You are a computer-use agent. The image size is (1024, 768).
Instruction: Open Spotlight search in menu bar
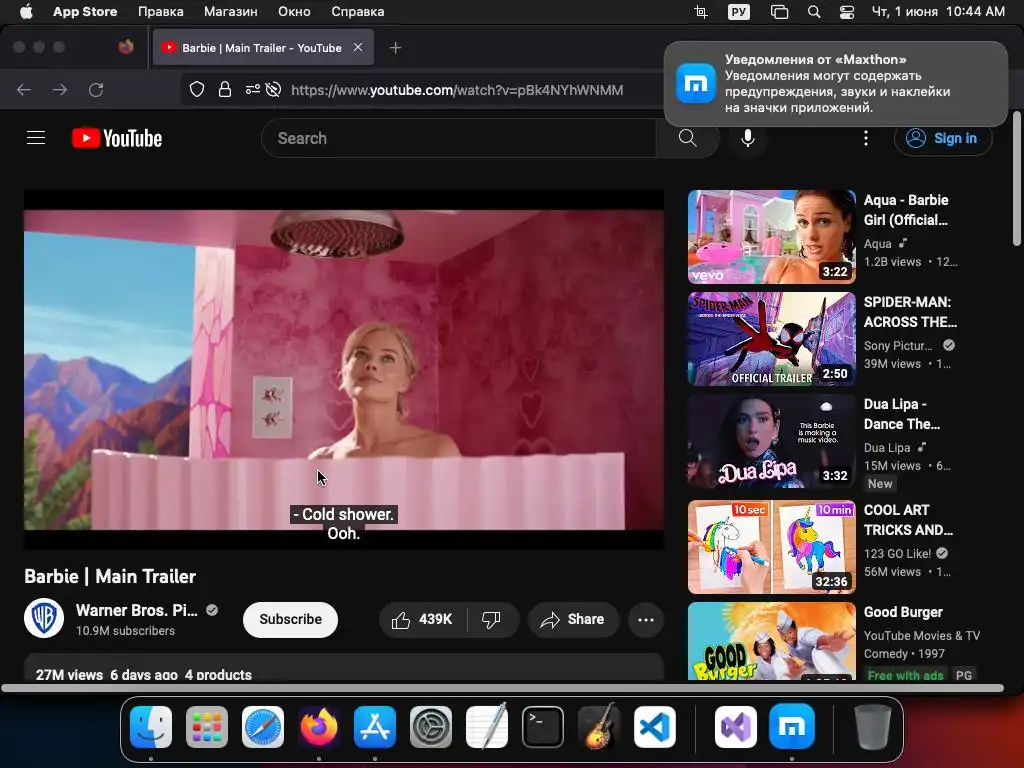pos(814,11)
